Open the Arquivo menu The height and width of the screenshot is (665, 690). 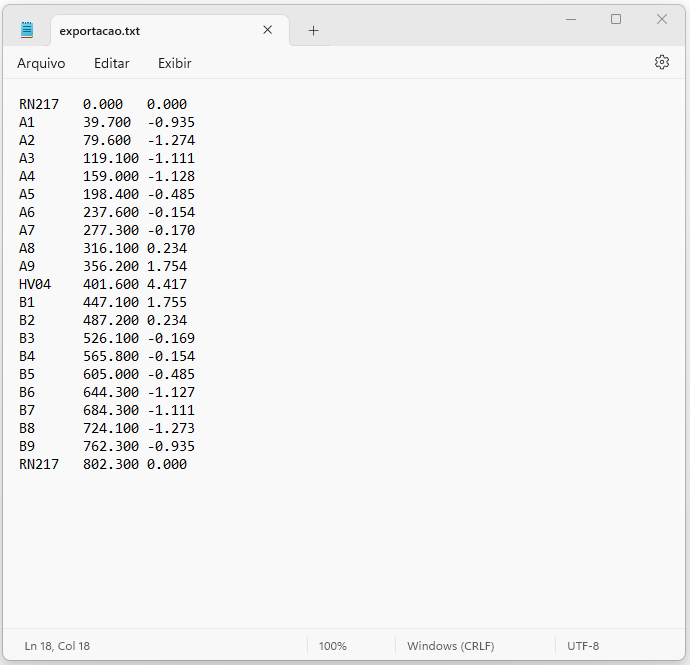[x=41, y=63]
